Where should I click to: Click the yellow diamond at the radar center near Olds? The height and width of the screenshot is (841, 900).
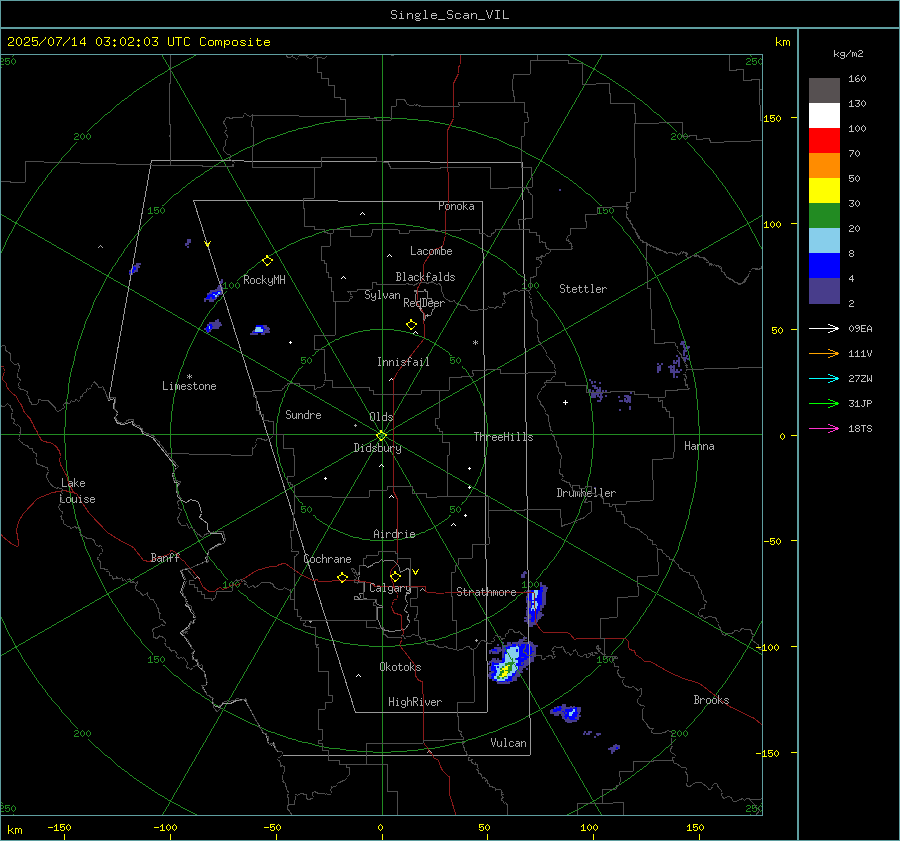(381, 436)
